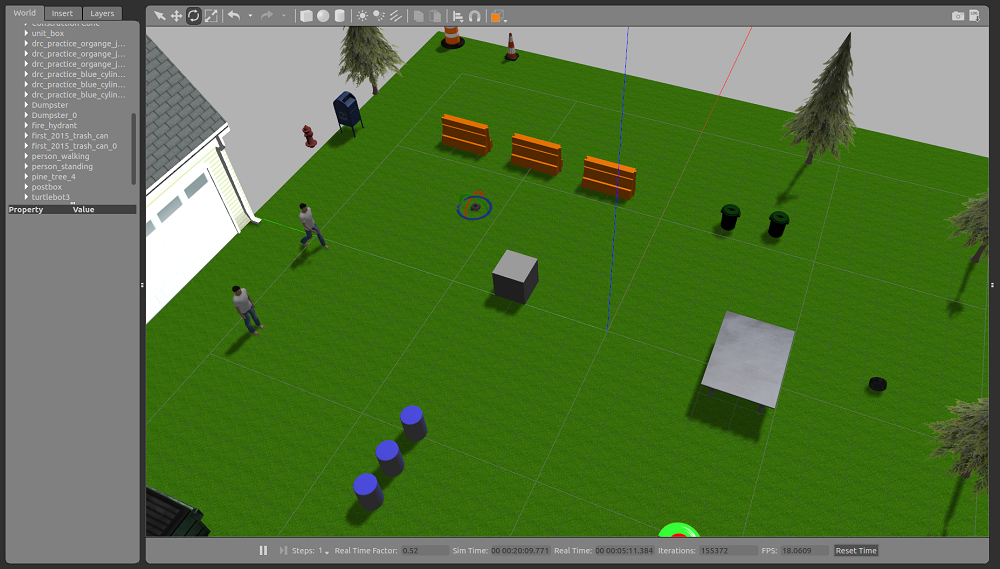
Task: Insert a sphere shape from toolbar
Action: click(323, 16)
